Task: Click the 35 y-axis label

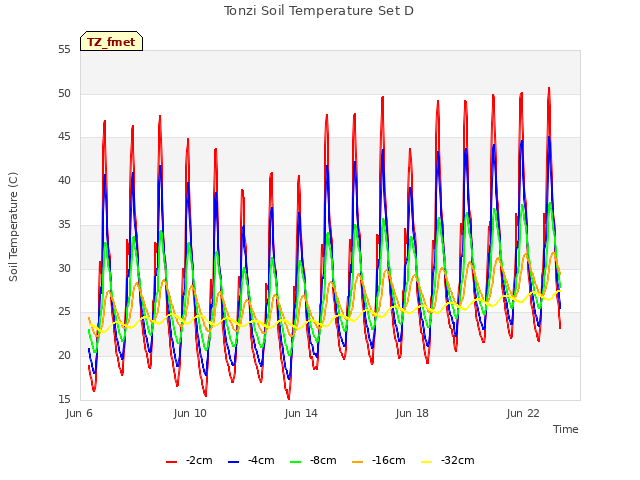Action: tap(64, 224)
